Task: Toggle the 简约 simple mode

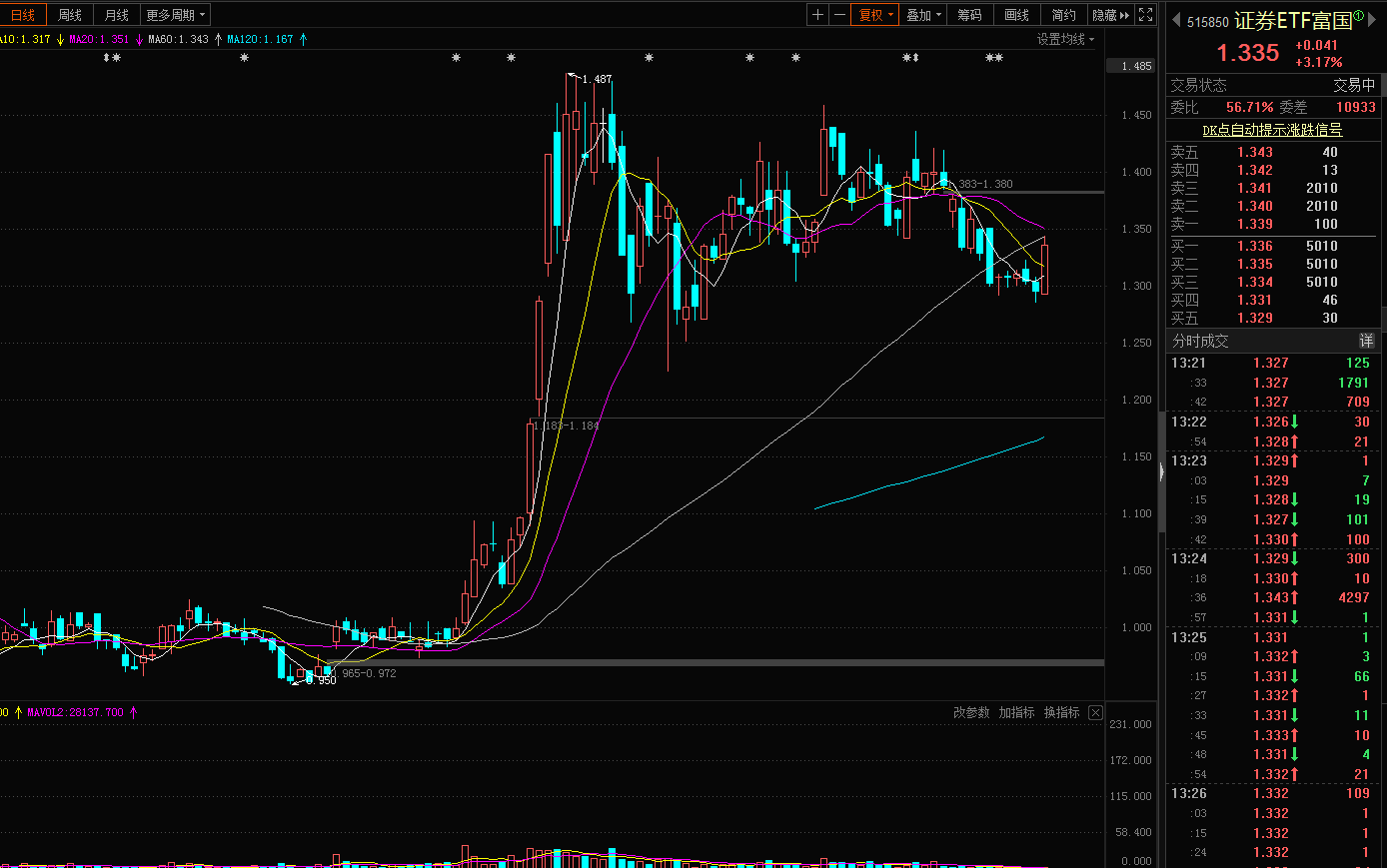Action: pyautogui.click(x=1063, y=15)
